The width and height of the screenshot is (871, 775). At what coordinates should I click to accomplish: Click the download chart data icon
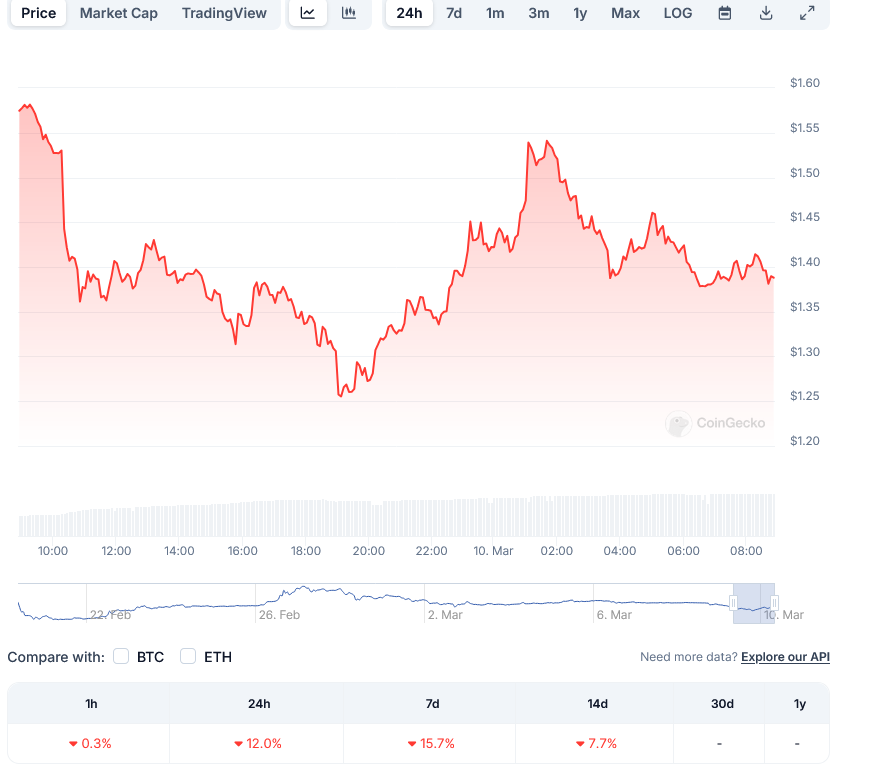[x=766, y=13]
